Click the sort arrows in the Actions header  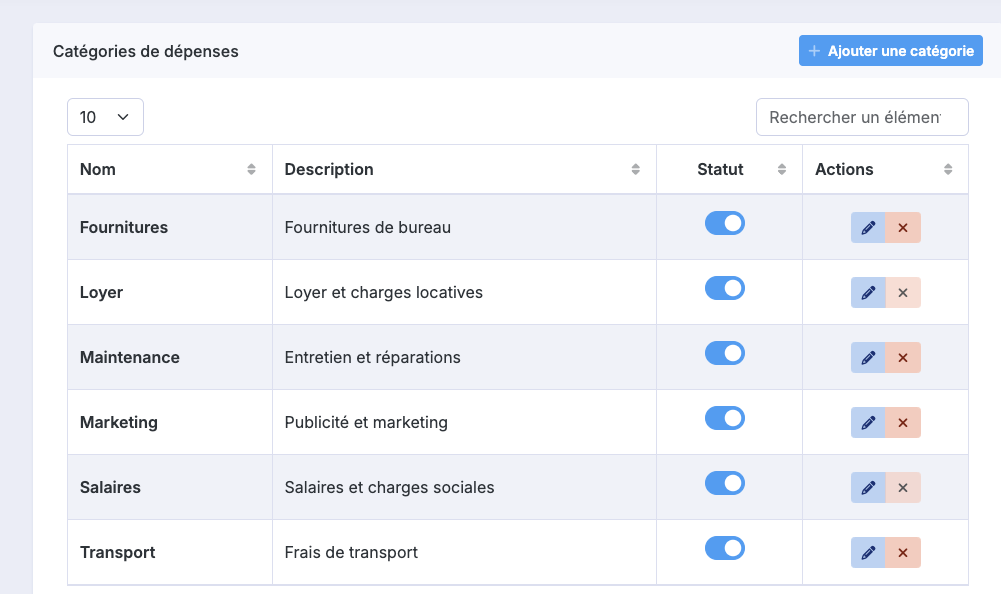[948, 169]
